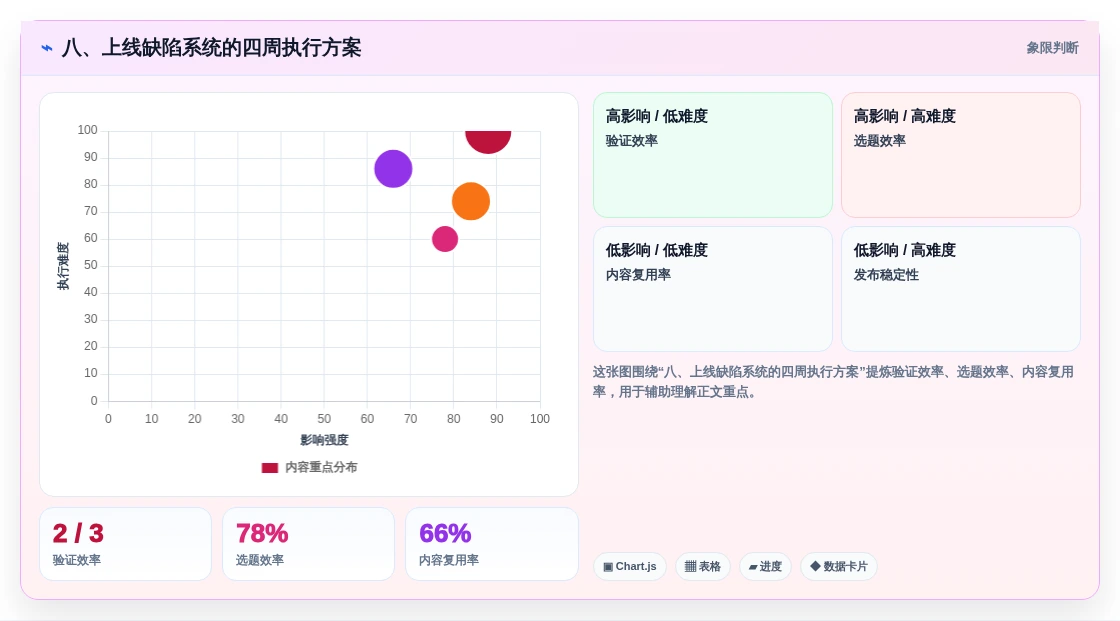The width and height of the screenshot is (1120, 621).
Task: Open the 高影响 / 高难度 quadrant card
Action: tap(961, 155)
